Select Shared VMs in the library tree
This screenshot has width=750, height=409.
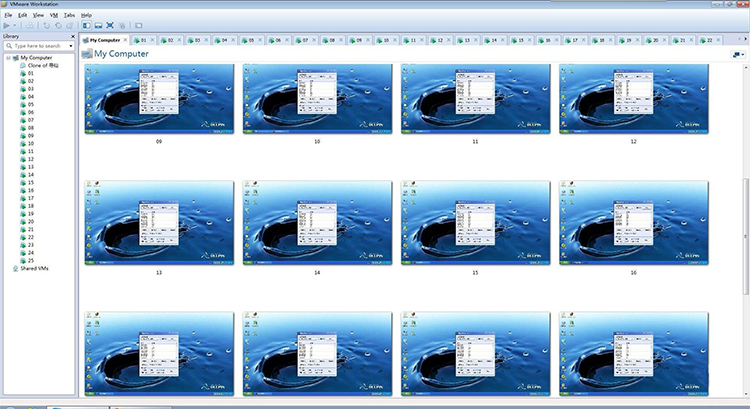[x=34, y=268]
